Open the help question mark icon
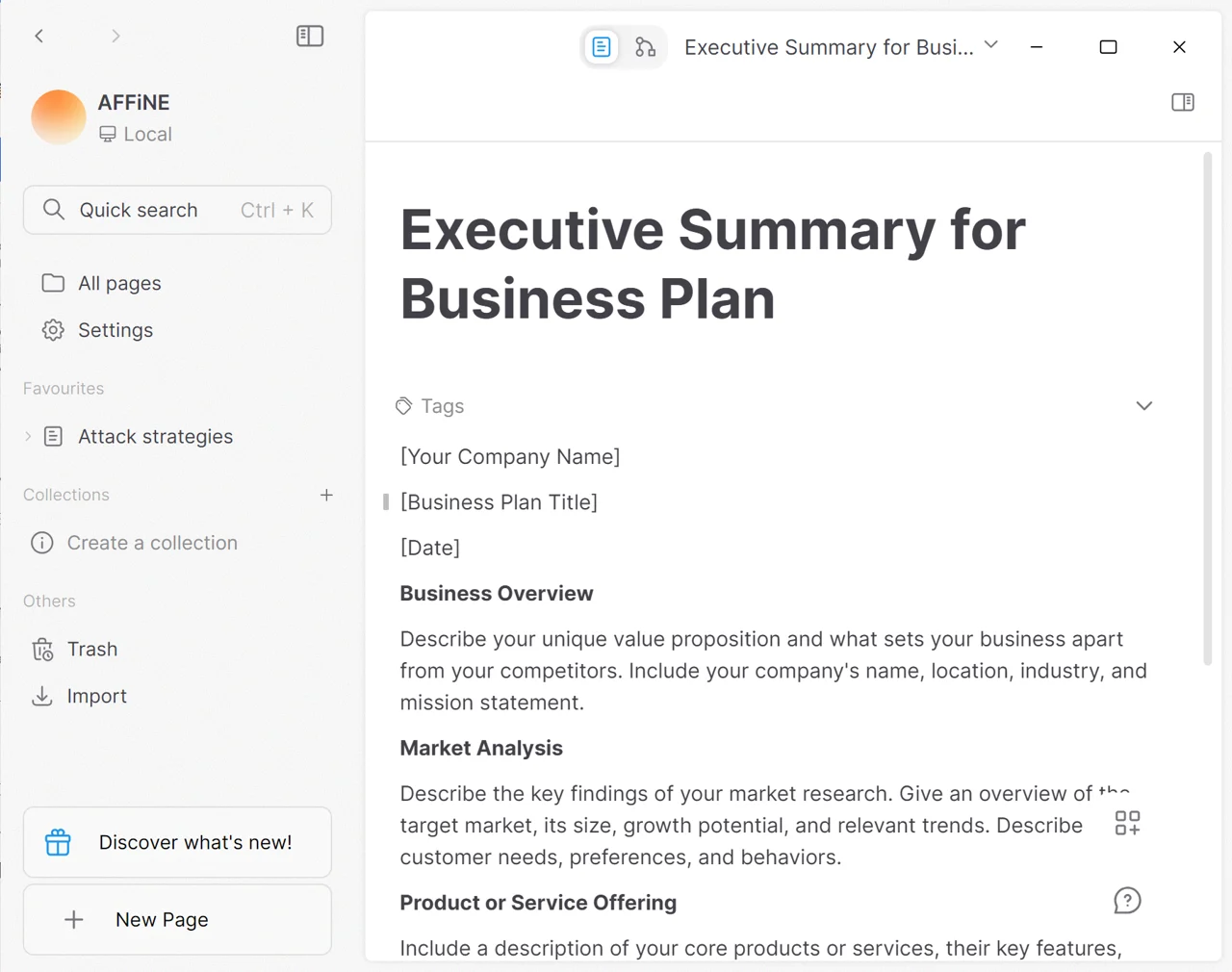The image size is (1232, 972). [x=1127, y=901]
